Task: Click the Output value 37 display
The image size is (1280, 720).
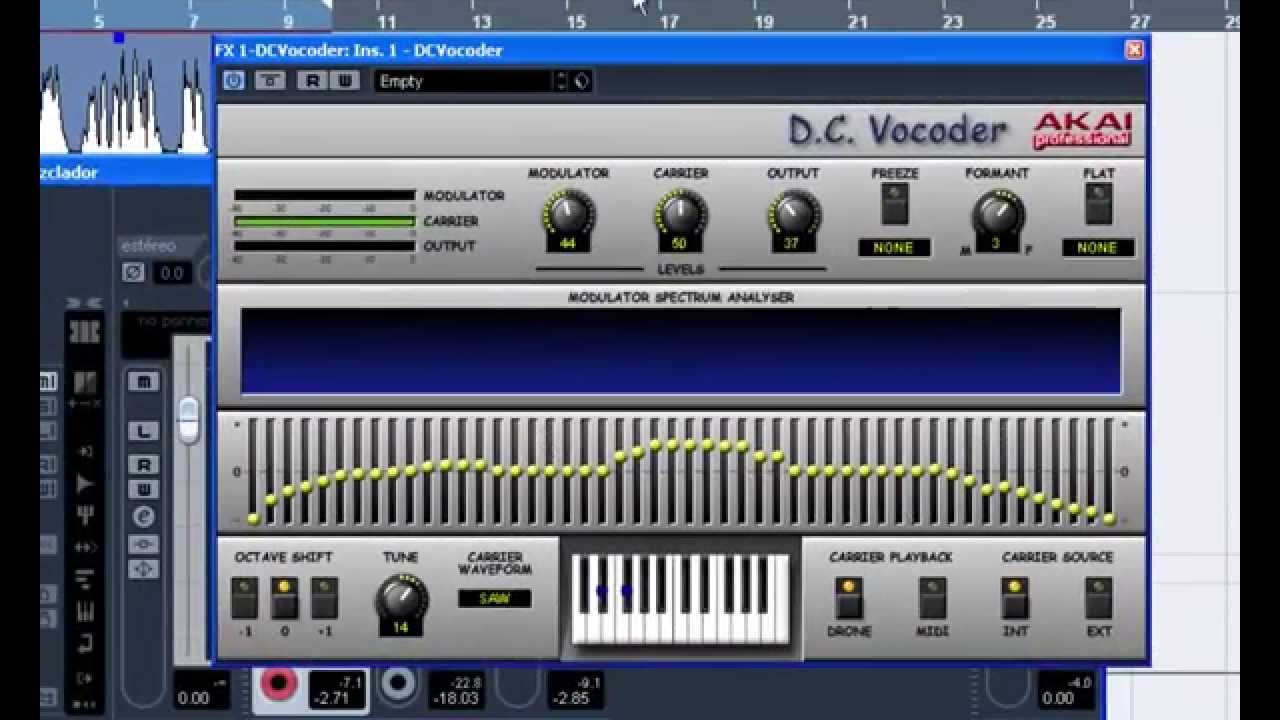Action: pos(793,243)
